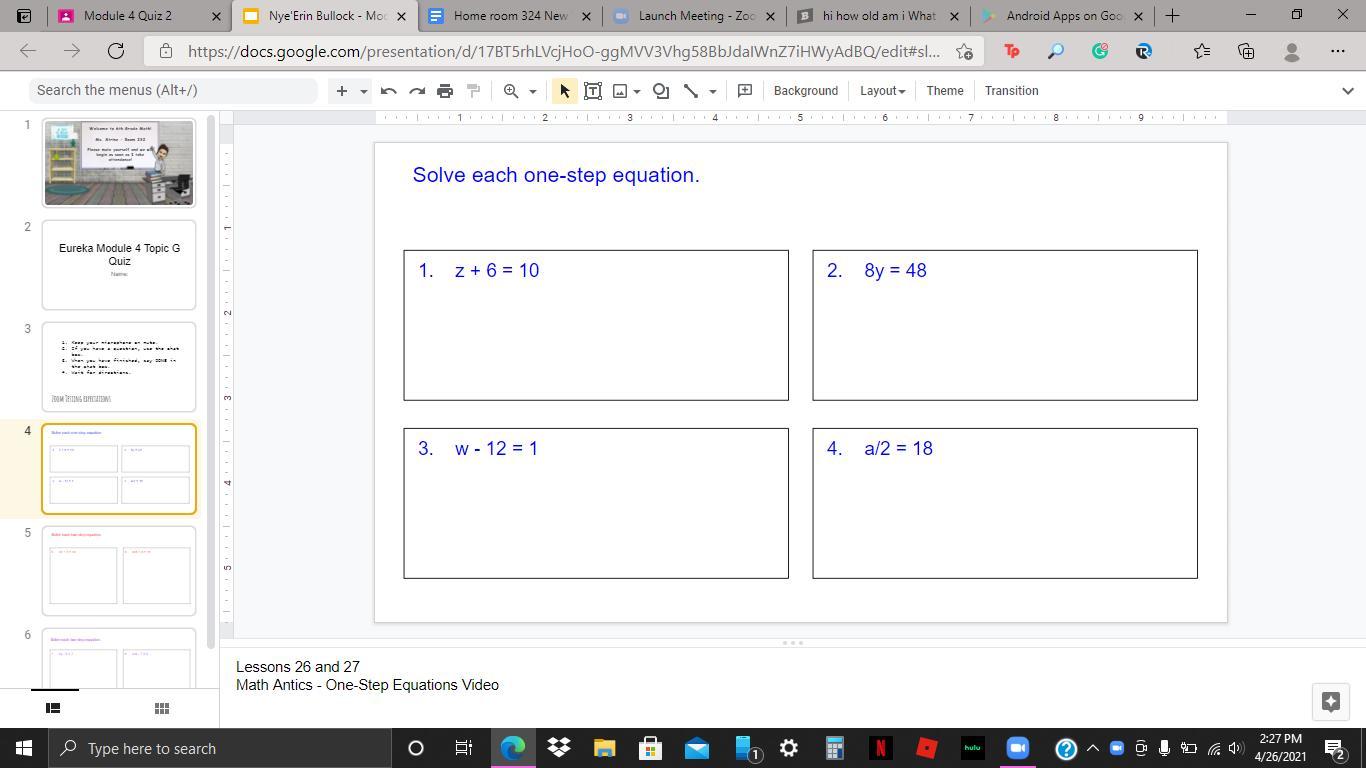This screenshot has width=1366, height=768.
Task: Select the Shape tool
Action: tap(661, 91)
